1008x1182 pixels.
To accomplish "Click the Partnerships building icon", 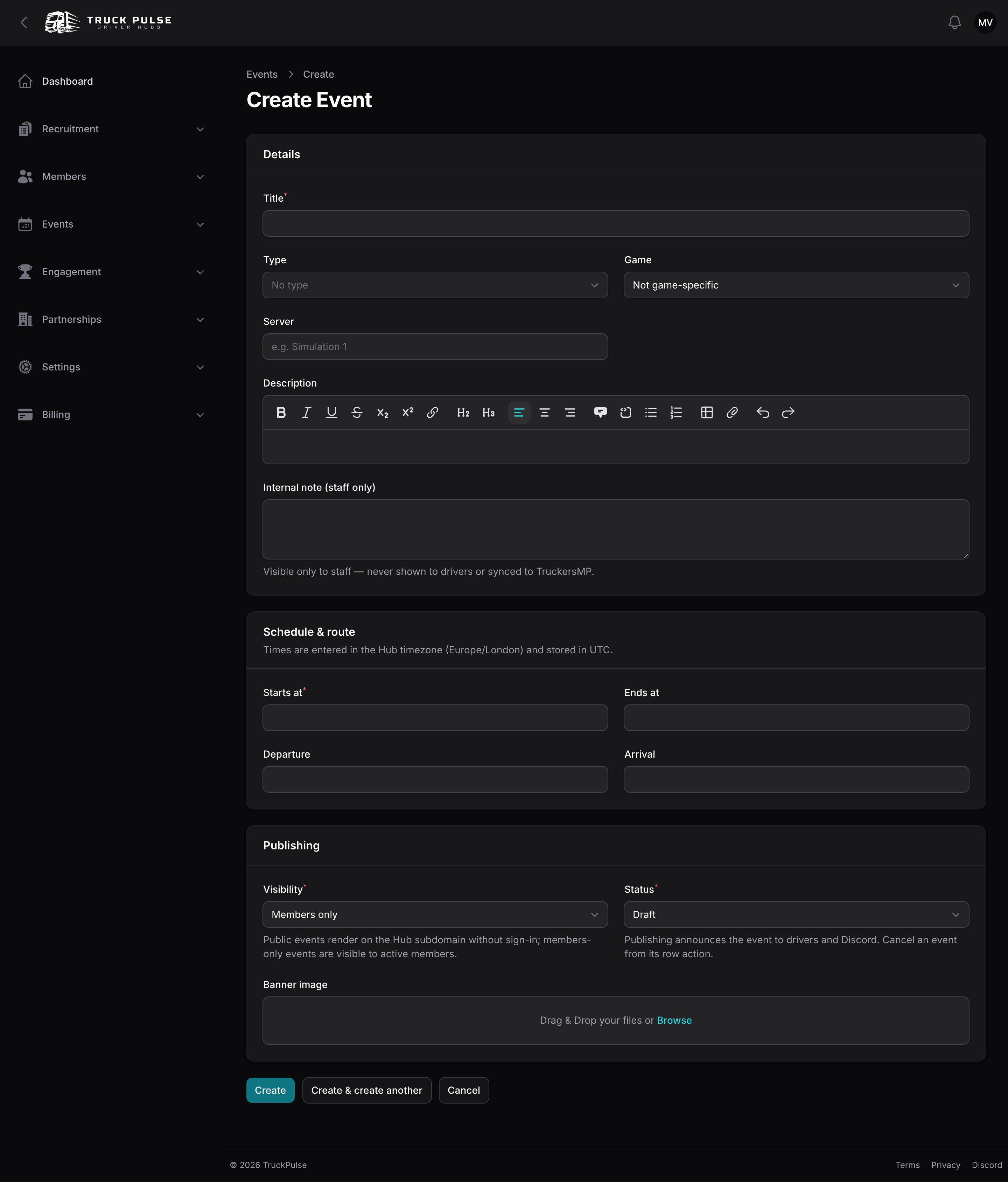I will point(25,319).
